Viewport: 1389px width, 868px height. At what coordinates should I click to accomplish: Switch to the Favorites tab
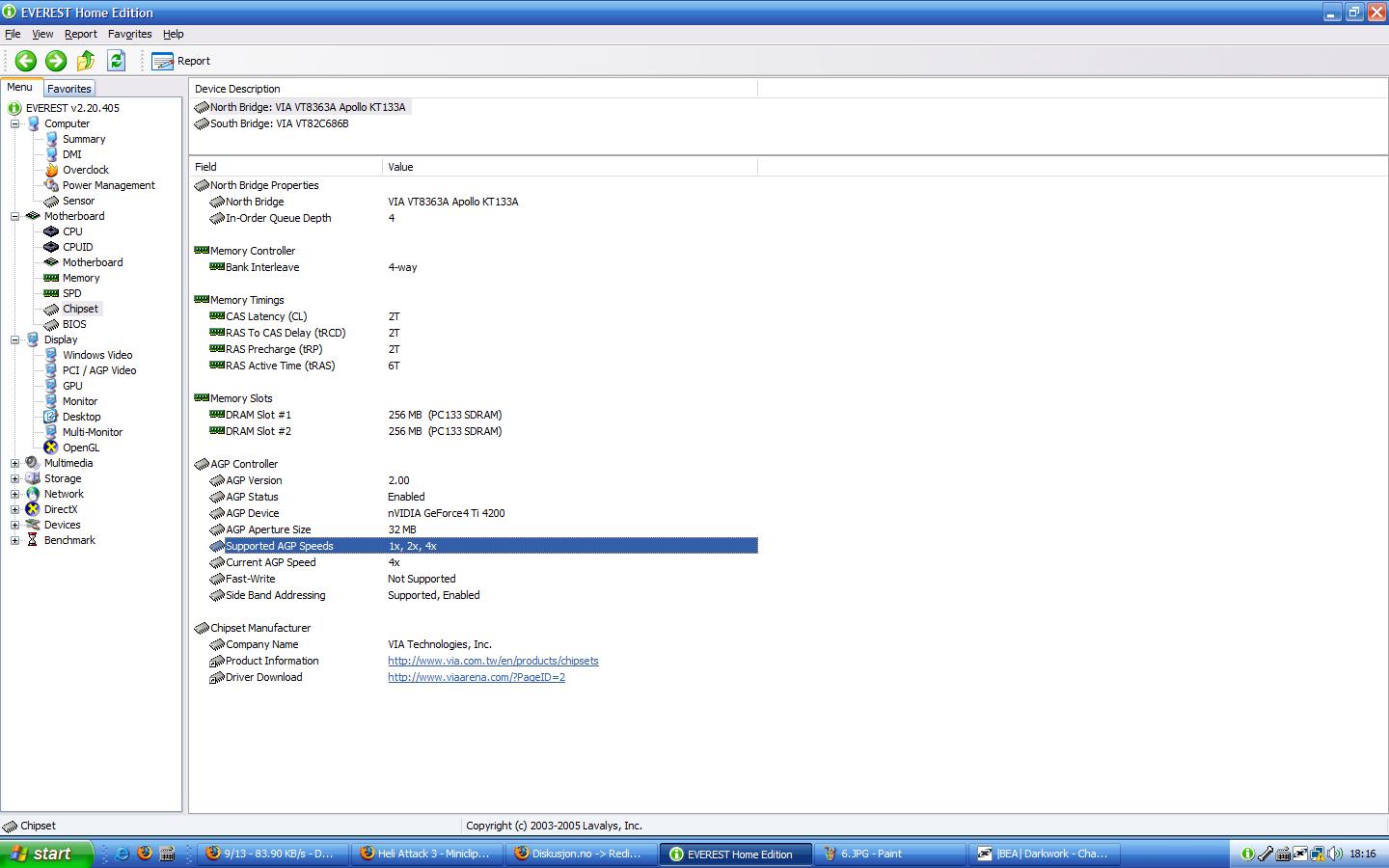pyautogui.click(x=68, y=89)
